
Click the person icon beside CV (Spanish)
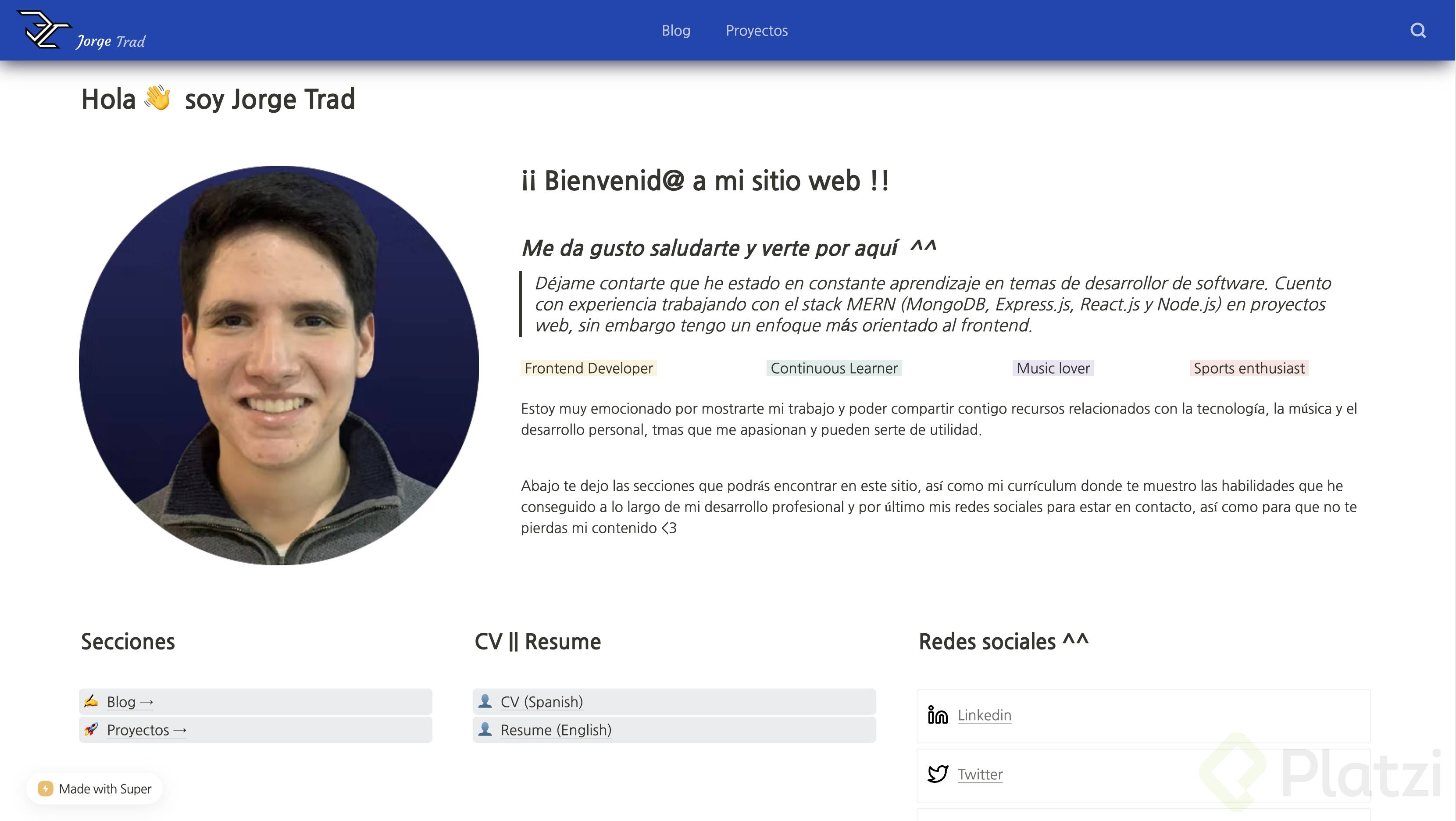(x=485, y=702)
